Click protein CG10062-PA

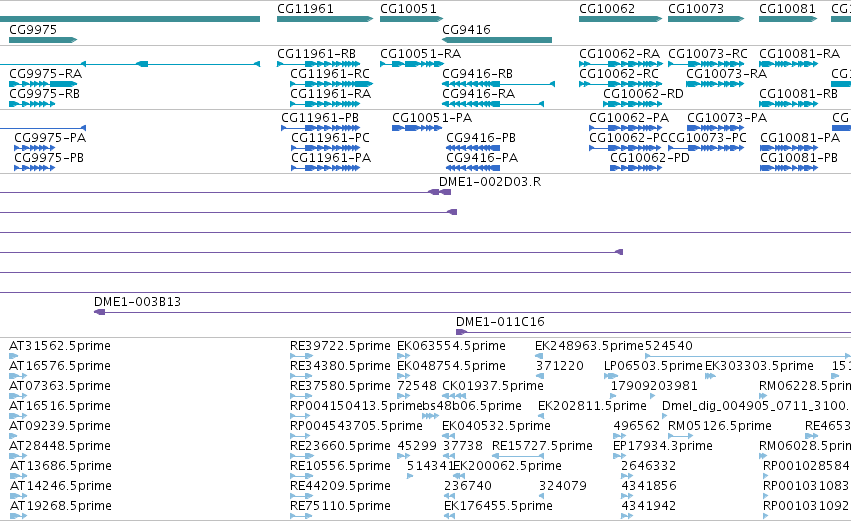pyautogui.click(x=625, y=128)
